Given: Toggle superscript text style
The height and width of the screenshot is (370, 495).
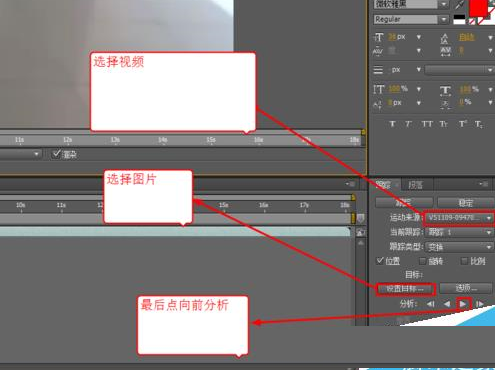Looking at the screenshot, I should point(463,124).
